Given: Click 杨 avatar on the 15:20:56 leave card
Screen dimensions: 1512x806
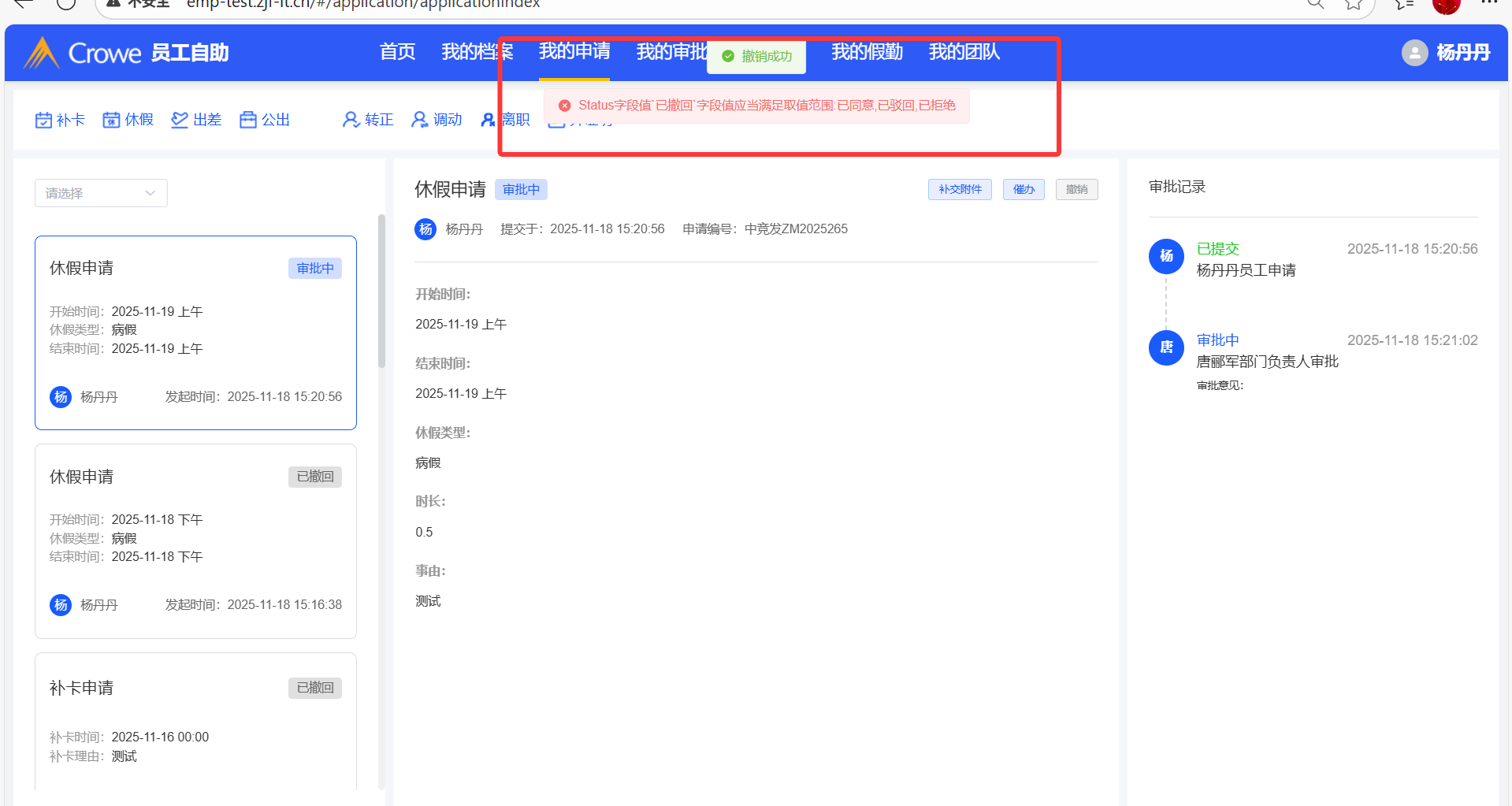Looking at the screenshot, I should (x=61, y=397).
